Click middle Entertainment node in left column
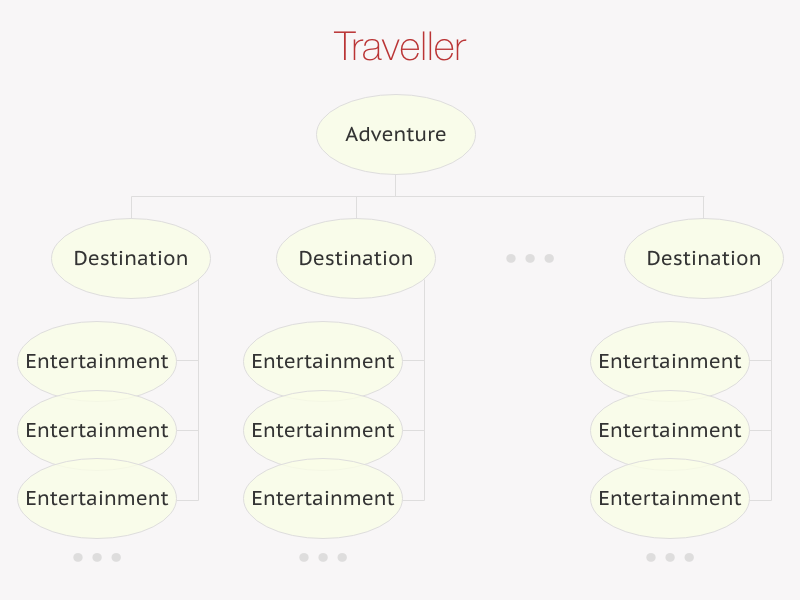 click(x=97, y=430)
